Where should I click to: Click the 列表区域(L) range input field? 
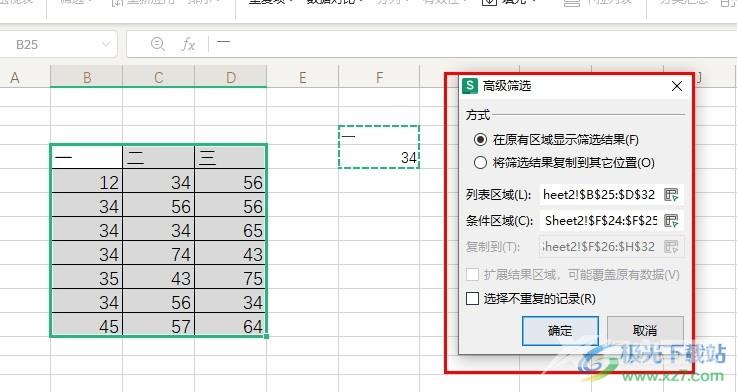(600, 195)
